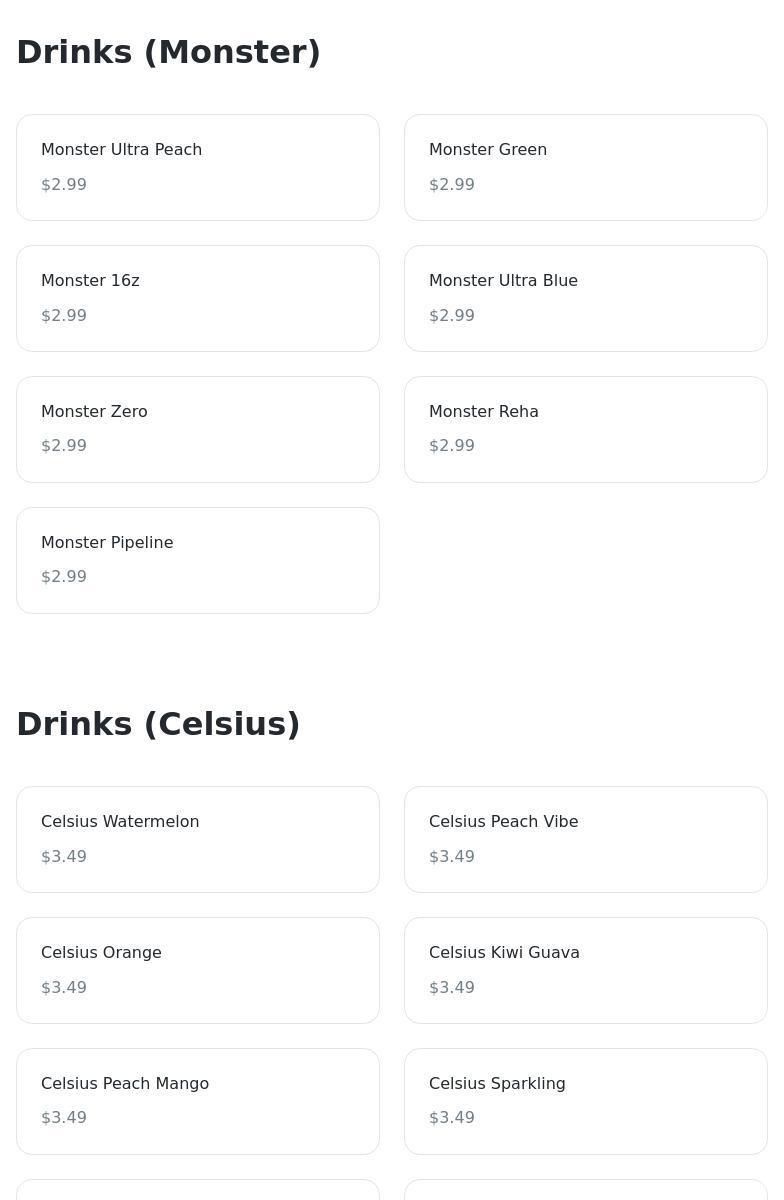Choose the Monster Green drink card
The height and width of the screenshot is (1200, 784).
coord(585,167)
